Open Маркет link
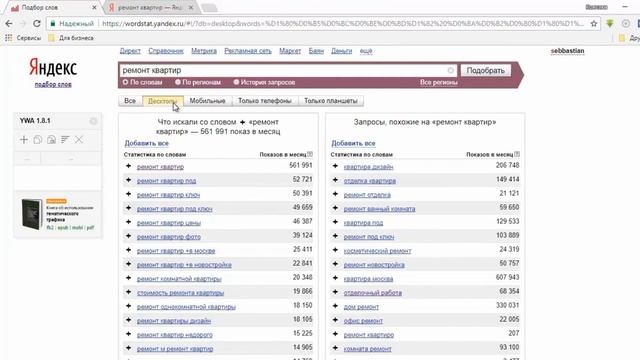The width and height of the screenshot is (640, 360). click(290, 51)
